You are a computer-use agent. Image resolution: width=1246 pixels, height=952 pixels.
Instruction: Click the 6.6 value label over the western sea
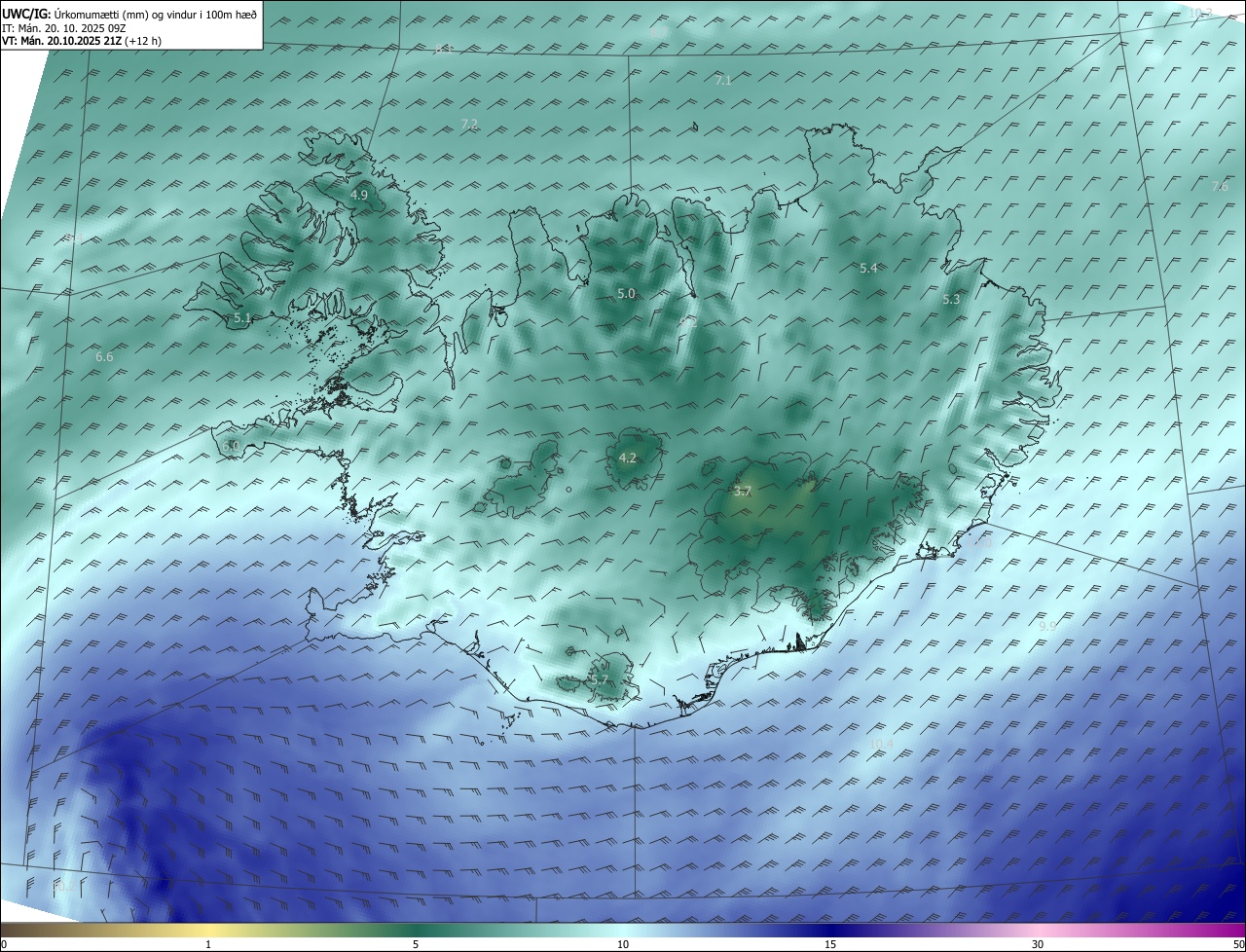[x=104, y=357]
